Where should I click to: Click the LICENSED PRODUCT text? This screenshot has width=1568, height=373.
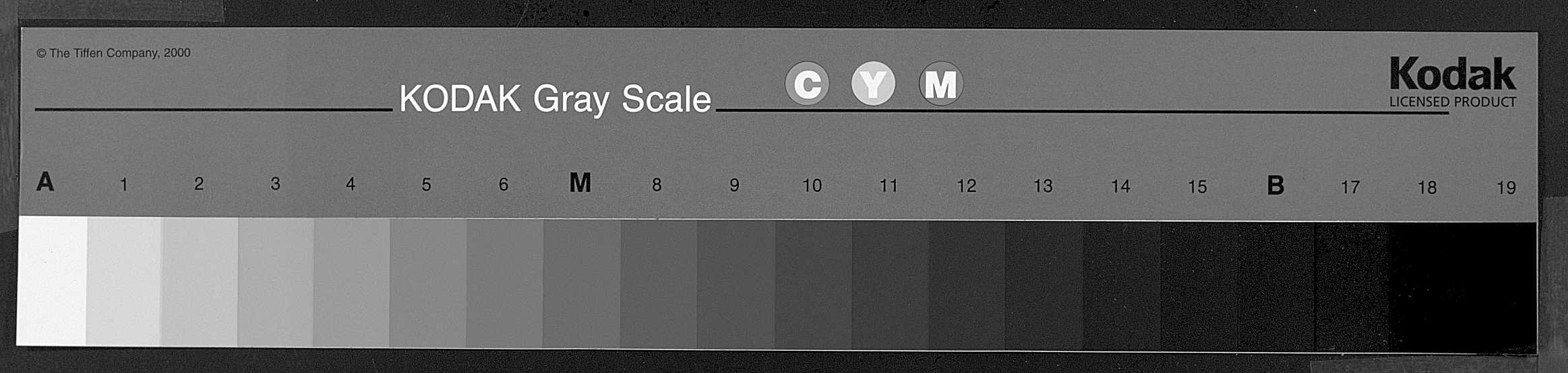pyautogui.click(x=1453, y=102)
